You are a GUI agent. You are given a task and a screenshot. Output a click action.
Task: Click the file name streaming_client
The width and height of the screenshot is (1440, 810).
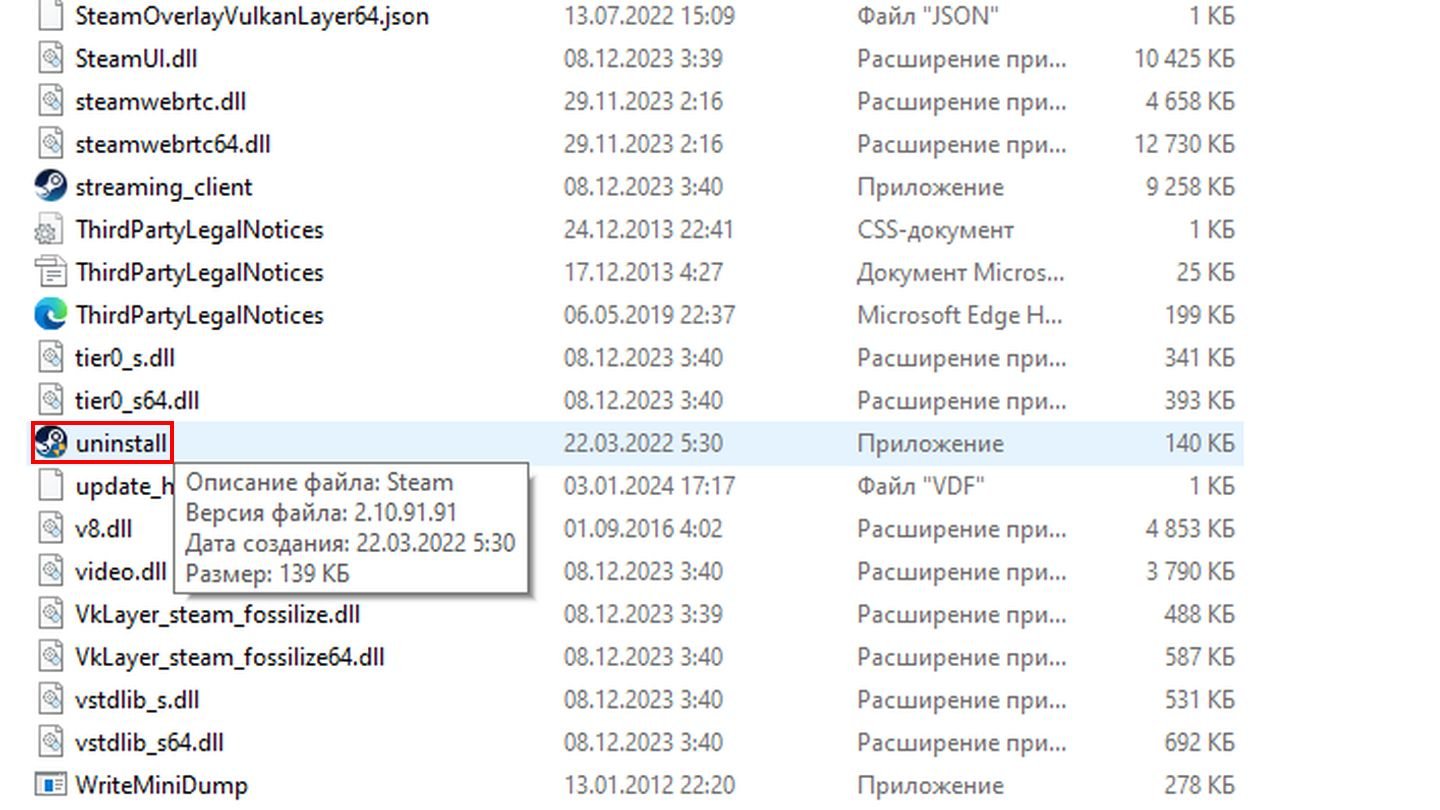pos(164,187)
